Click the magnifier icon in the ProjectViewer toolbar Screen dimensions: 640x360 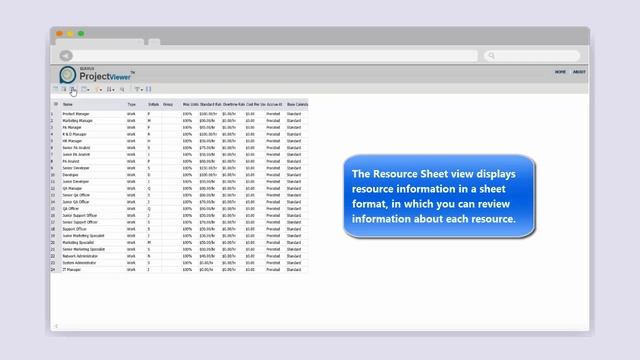point(122,89)
